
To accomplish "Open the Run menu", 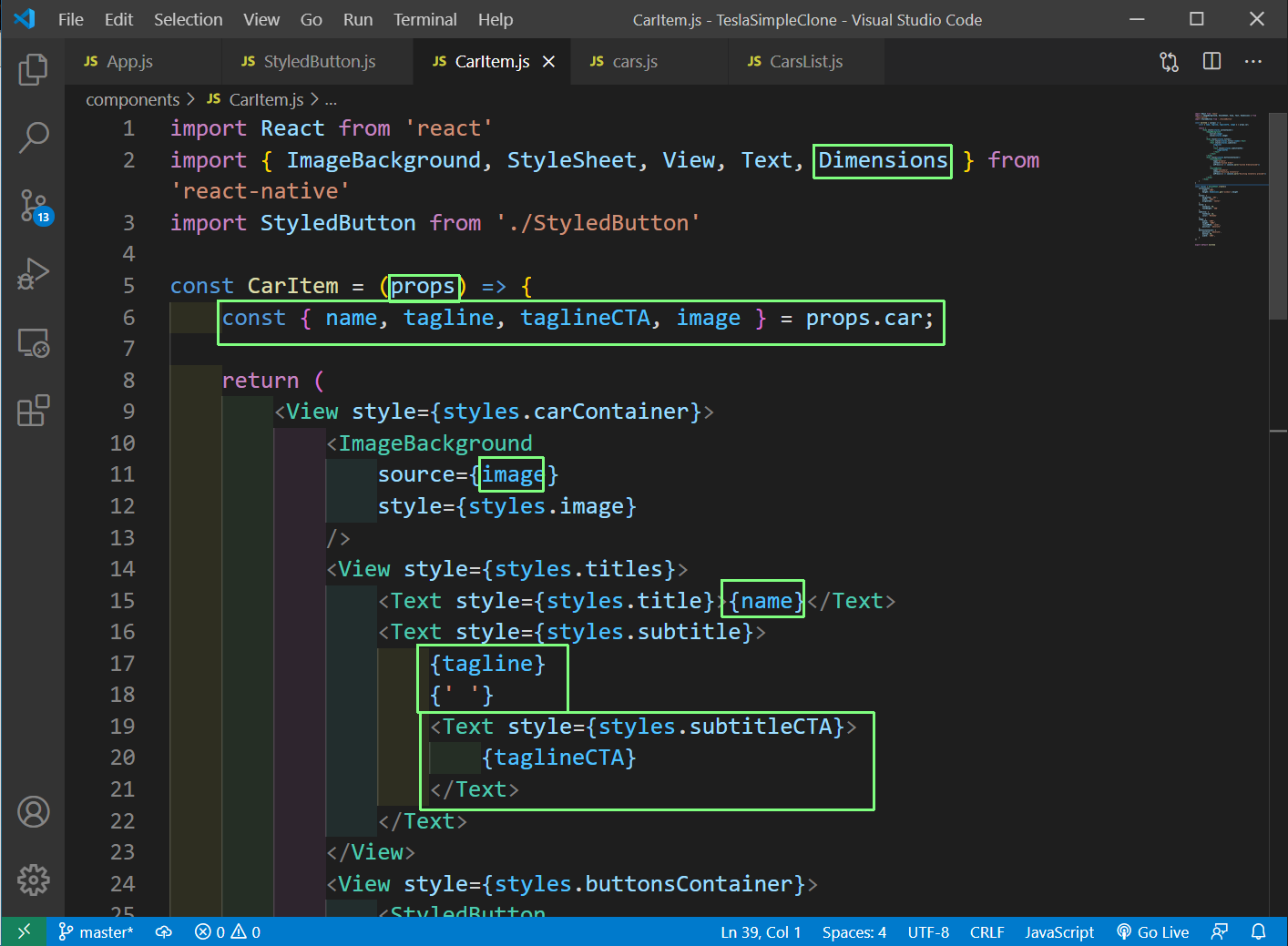I will coord(358,19).
